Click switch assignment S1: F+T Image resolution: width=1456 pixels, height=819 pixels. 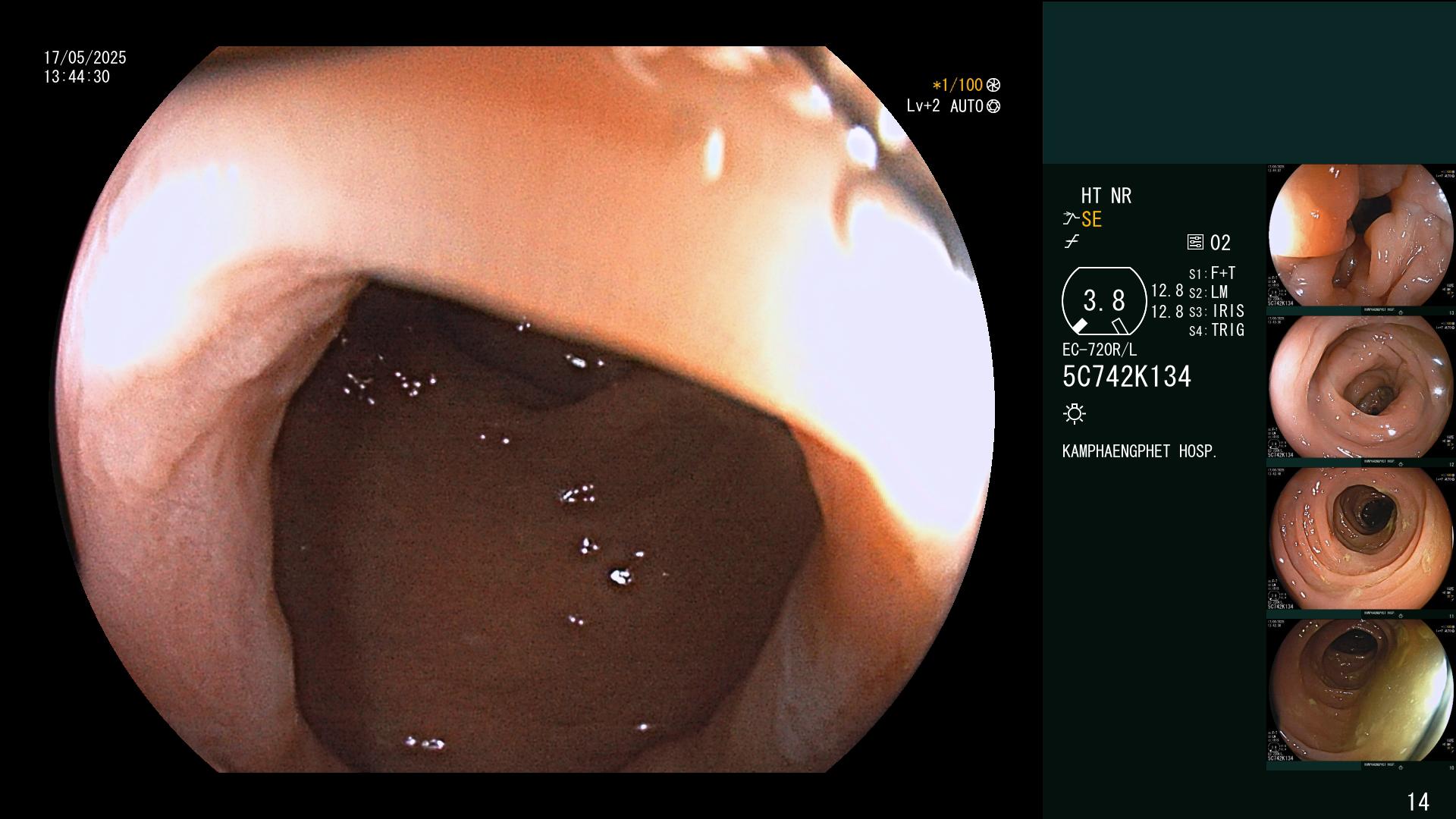[1212, 274]
